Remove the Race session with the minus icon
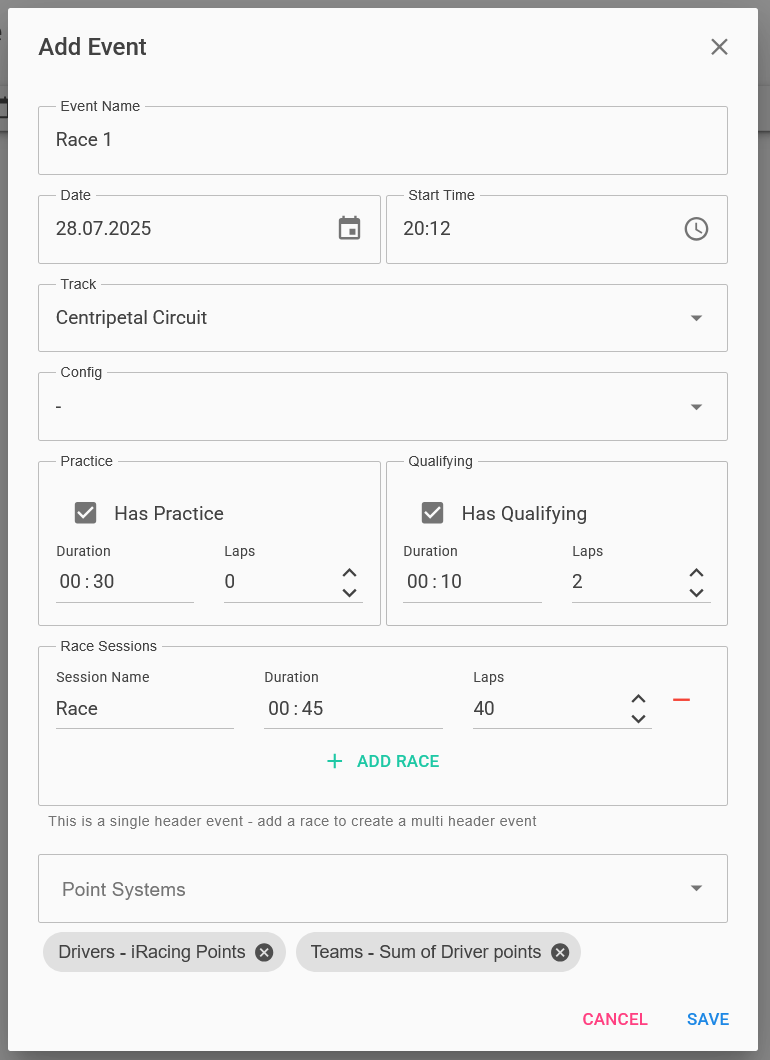Image resolution: width=770 pixels, height=1060 pixels. 681,700
